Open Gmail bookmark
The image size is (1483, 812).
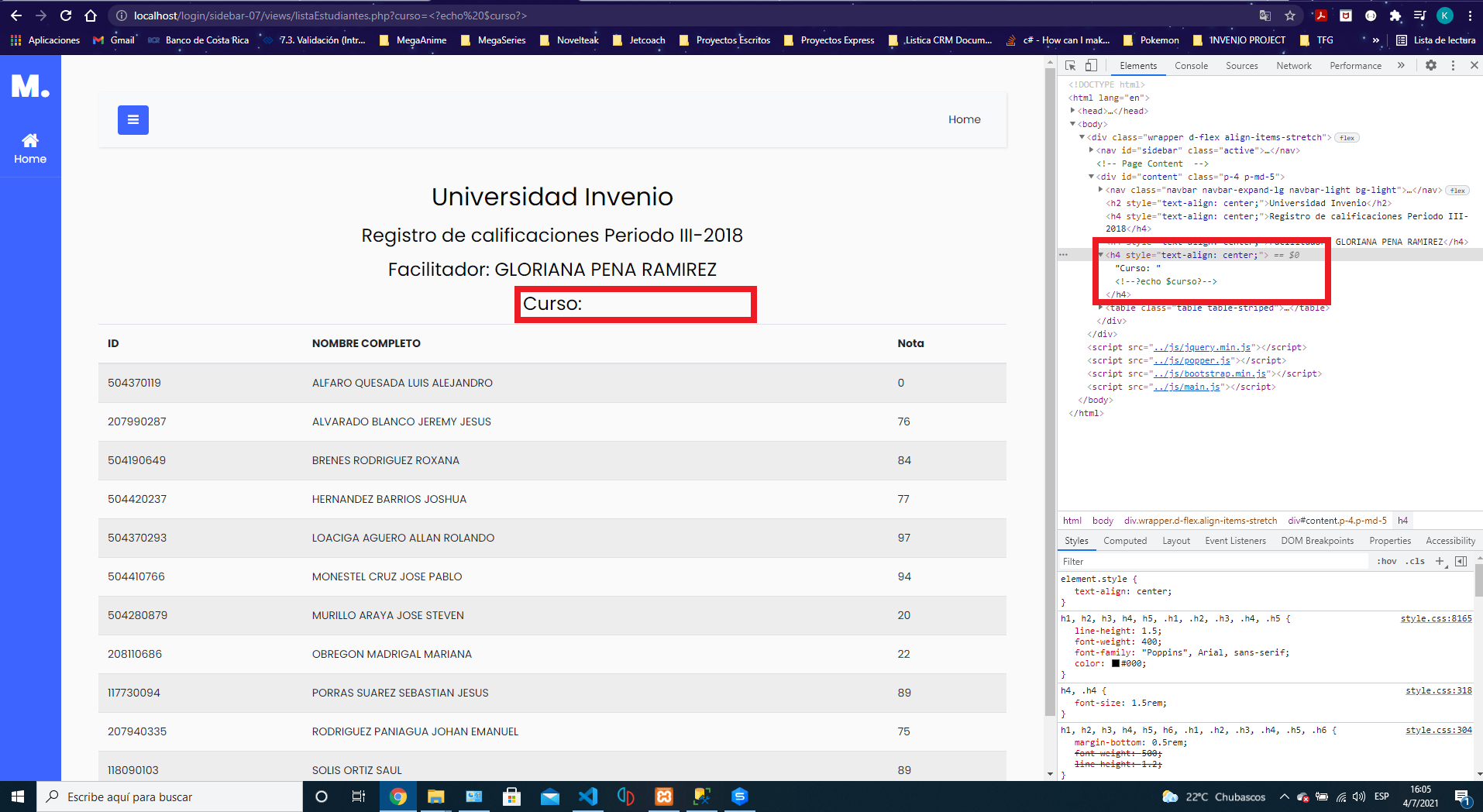(114, 40)
